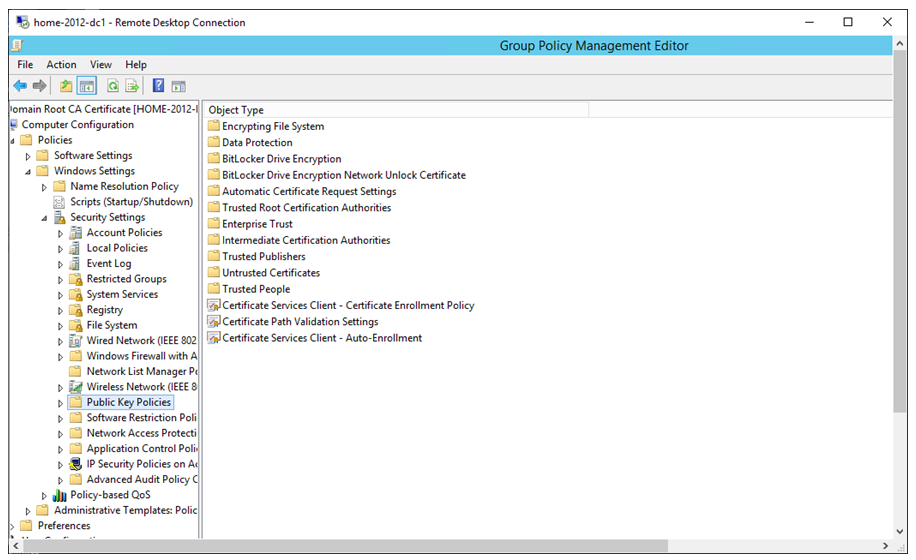916x560 pixels.
Task: Click the Show/Hide Action Pane icon
Action: click(x=178, y=86)
